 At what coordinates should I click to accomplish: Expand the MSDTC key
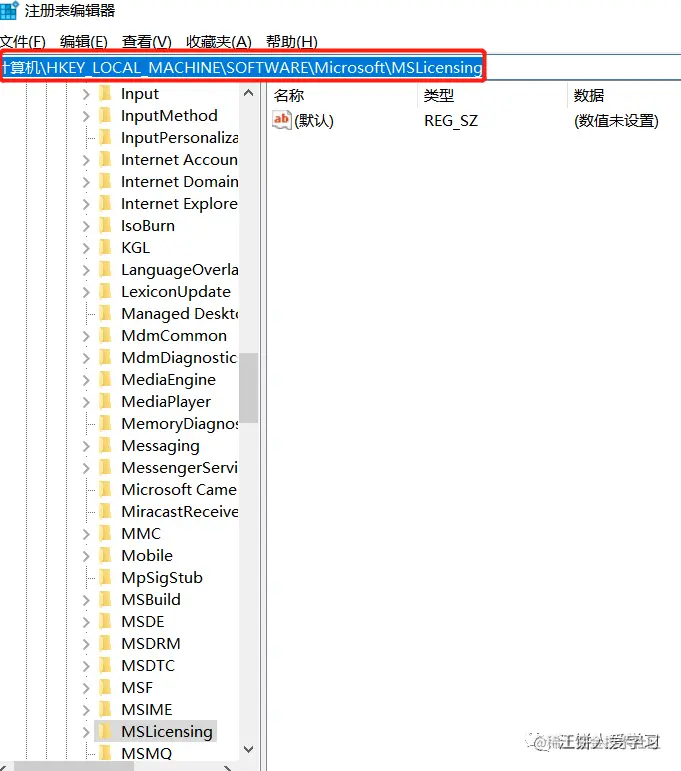click(86, 666)
